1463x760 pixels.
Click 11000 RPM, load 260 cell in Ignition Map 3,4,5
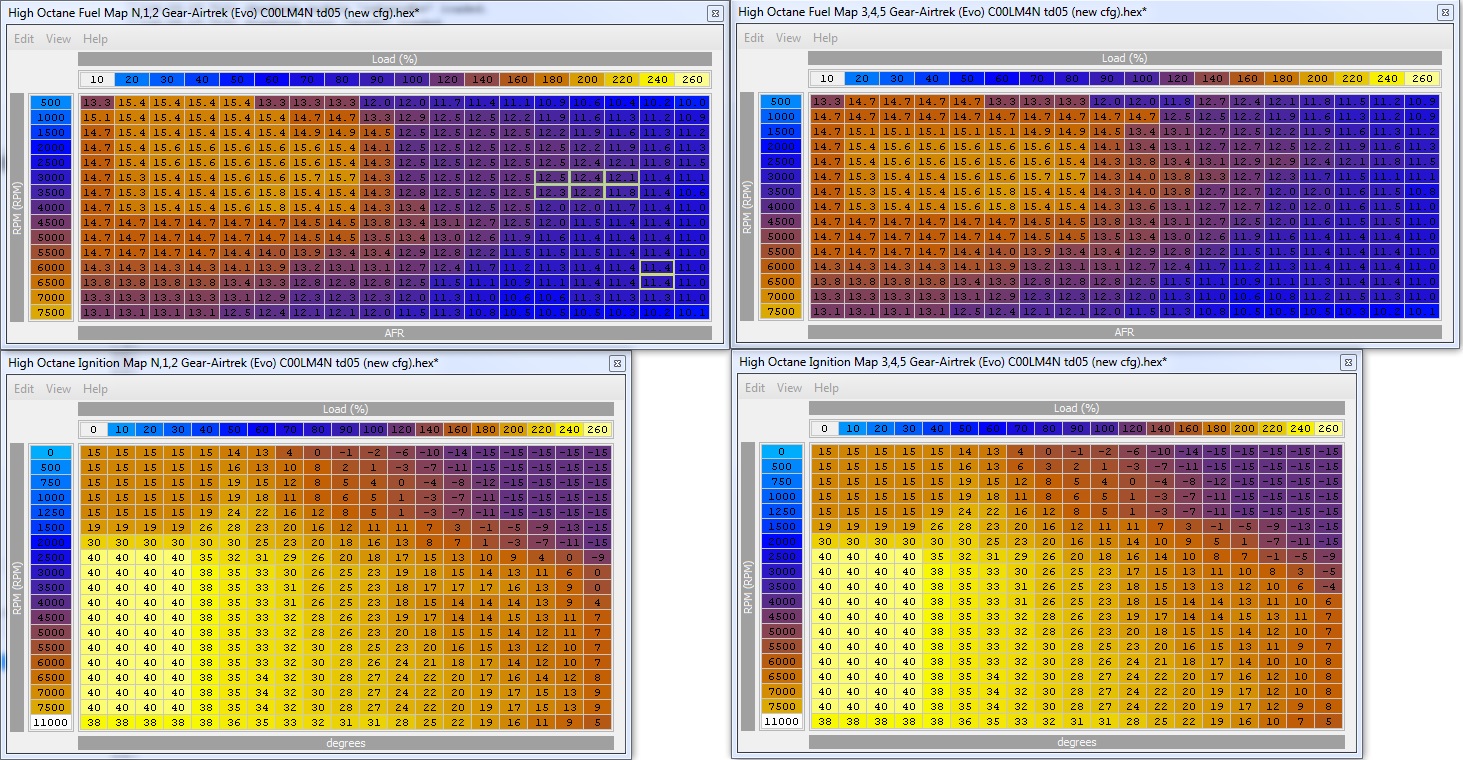1328,721
